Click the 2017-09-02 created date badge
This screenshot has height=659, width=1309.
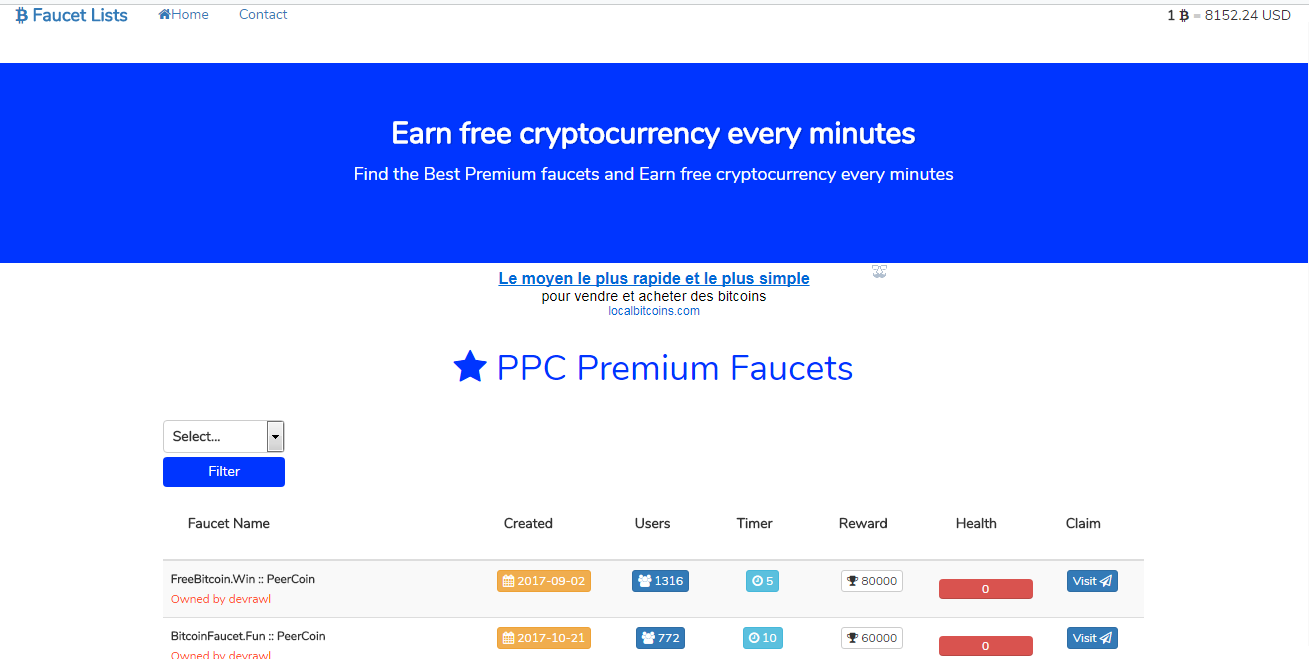pos(544,581)
